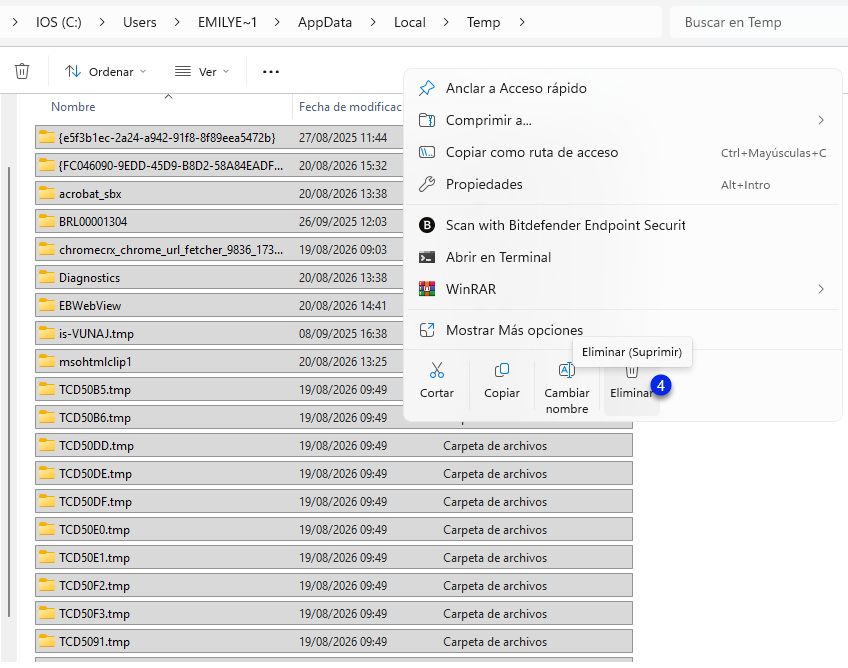The height and width of the screenshot is (668, 848).
Task: Click the toolbar trash delete icon
Action: 22,71
